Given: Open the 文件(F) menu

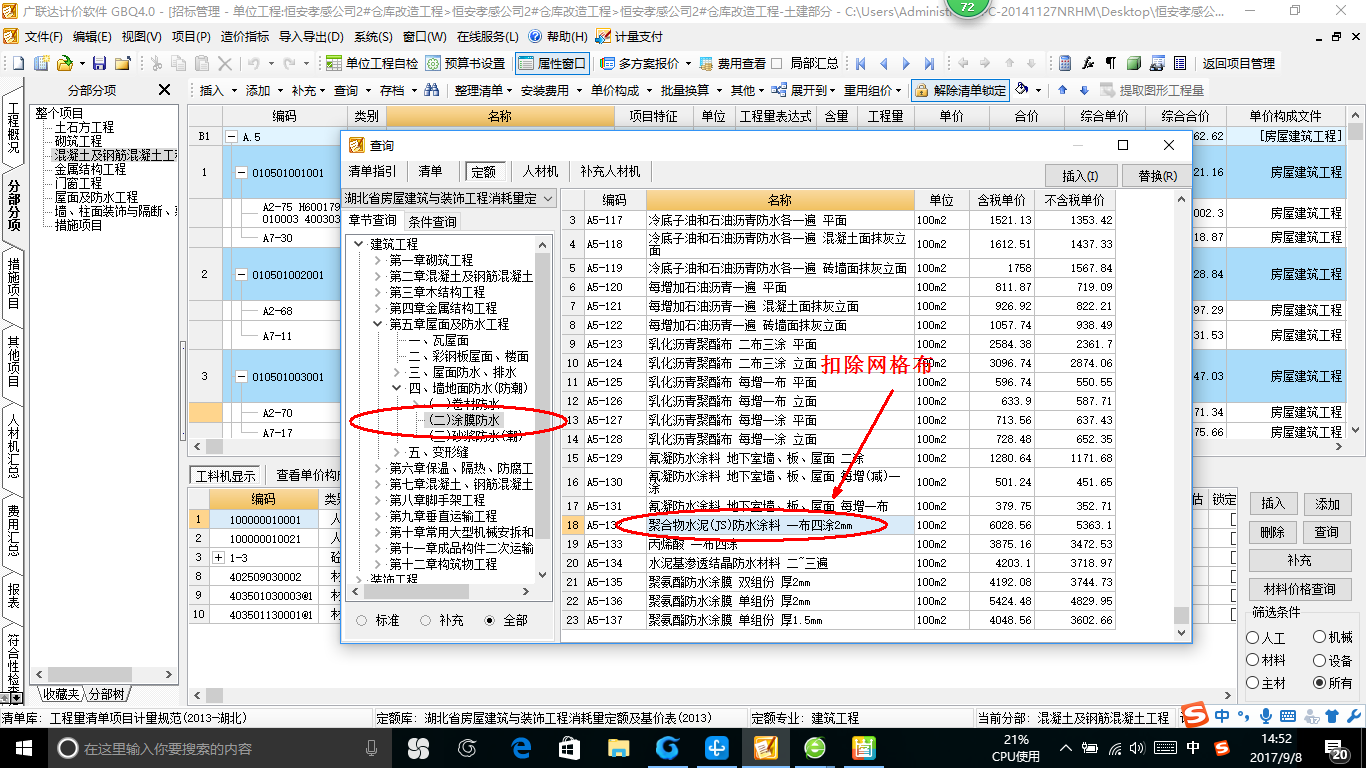Looking at the screenshot, I should pyautogui.click(x=43, y=36).
